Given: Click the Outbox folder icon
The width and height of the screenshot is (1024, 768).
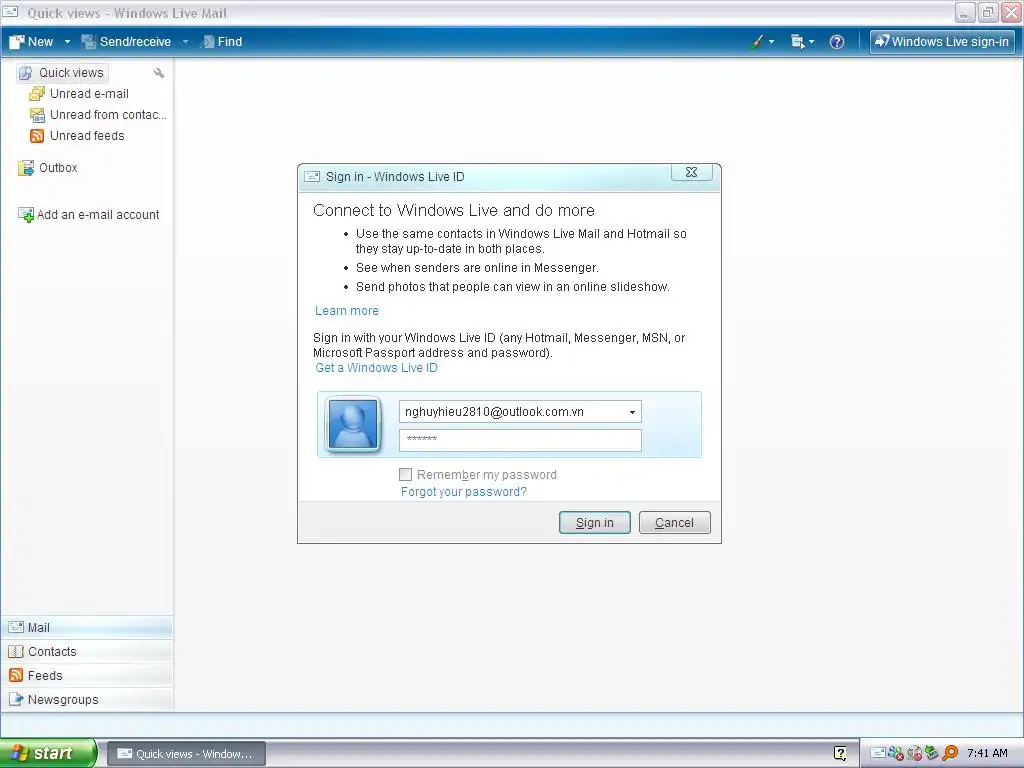Looking at the screenshot, I should click(x=26, y=168).
